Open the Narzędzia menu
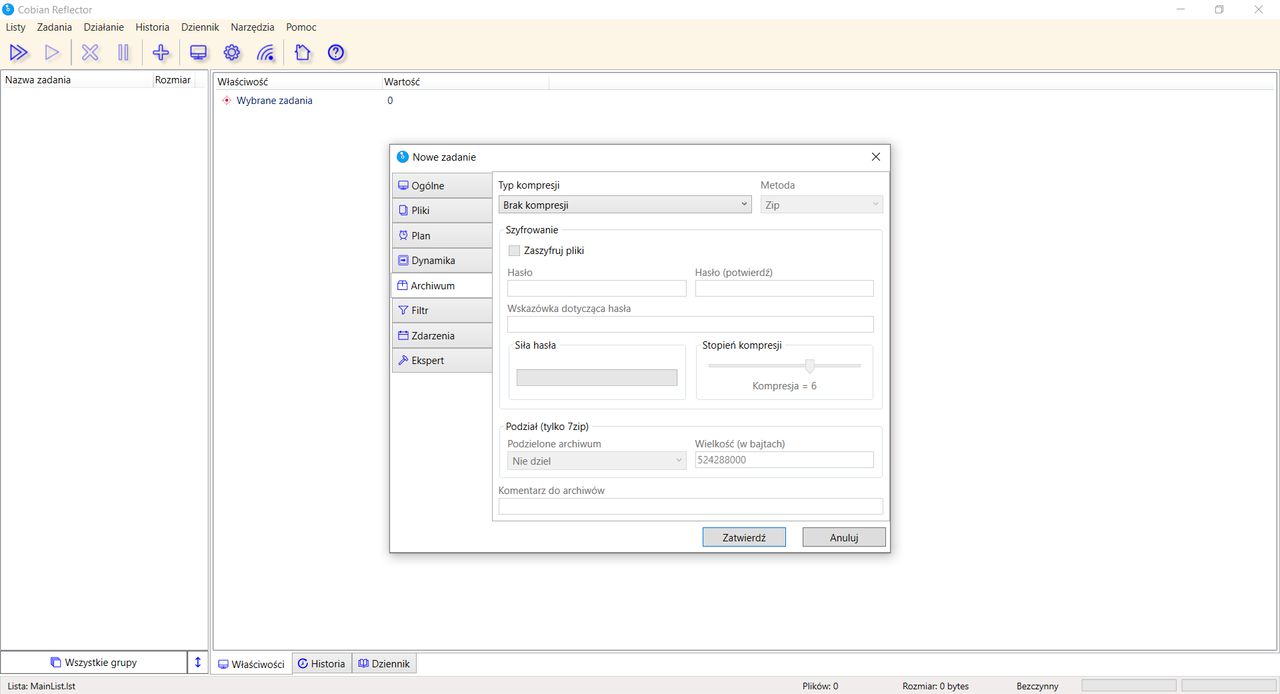1280x694 pixels. 252,27
